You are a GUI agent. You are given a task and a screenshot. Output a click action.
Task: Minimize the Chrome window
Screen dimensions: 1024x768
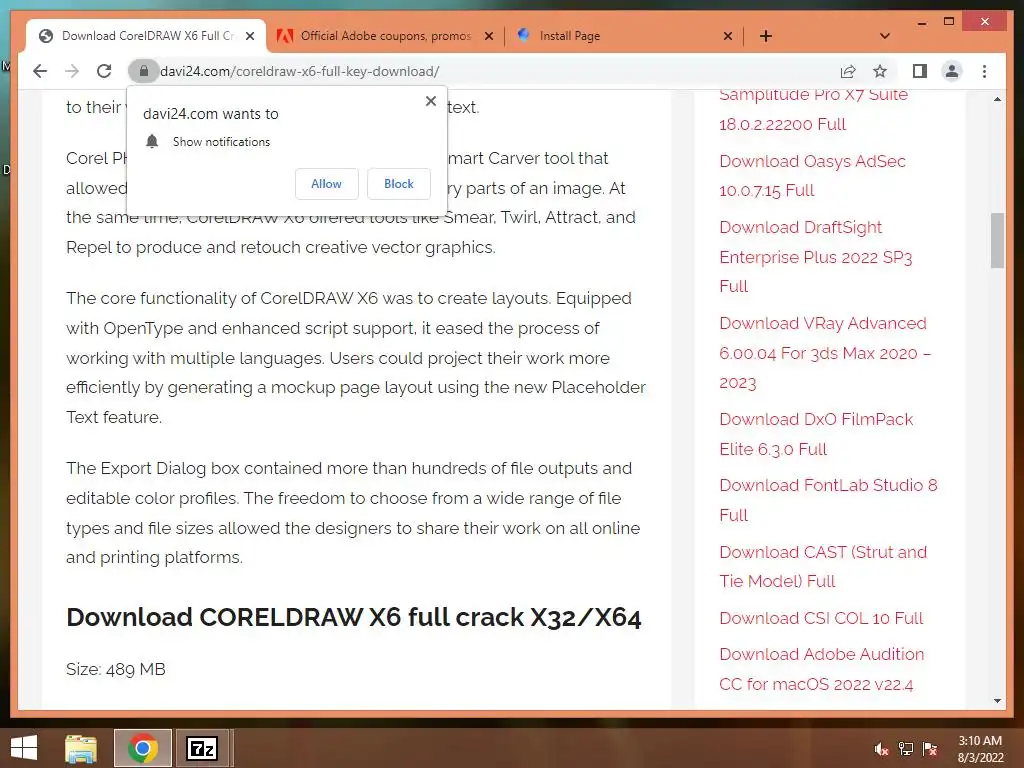coord(921,23)
